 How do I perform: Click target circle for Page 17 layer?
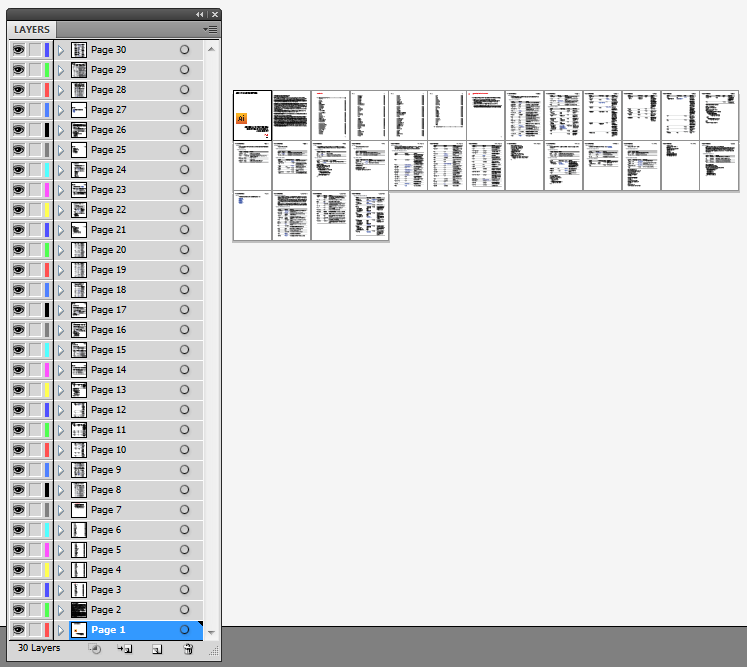[184, 310]
